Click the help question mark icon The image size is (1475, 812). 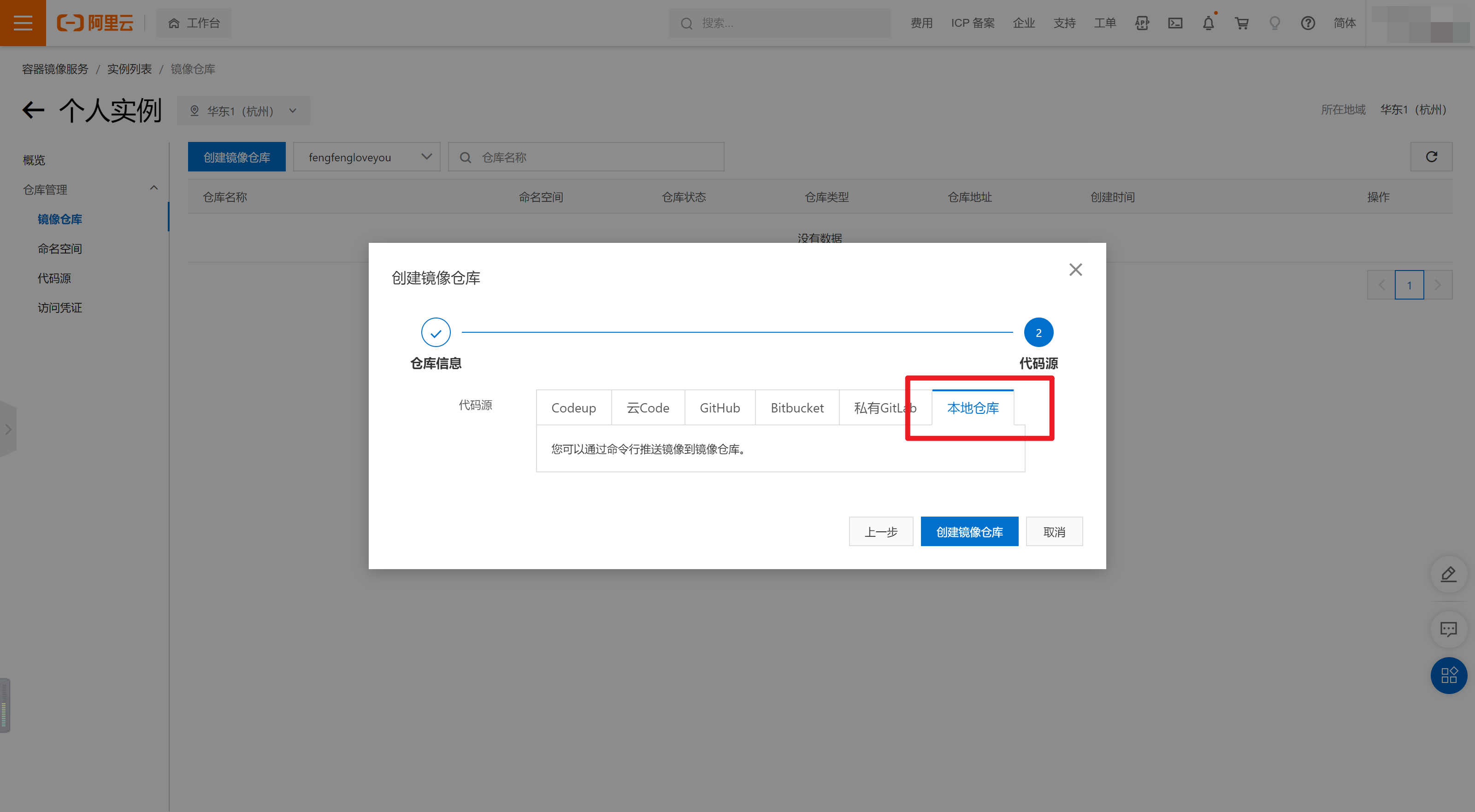[1308, 23]
